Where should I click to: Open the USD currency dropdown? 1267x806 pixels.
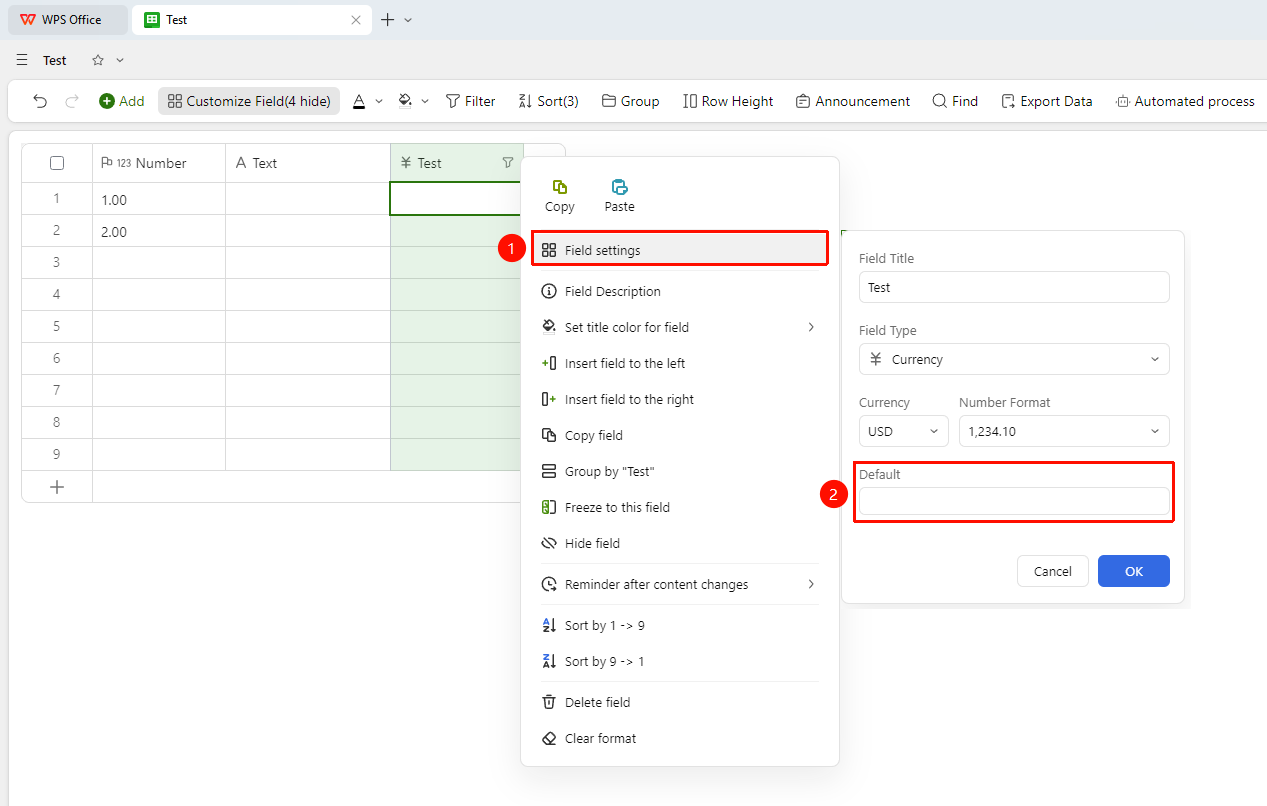(x=904, y=431)
